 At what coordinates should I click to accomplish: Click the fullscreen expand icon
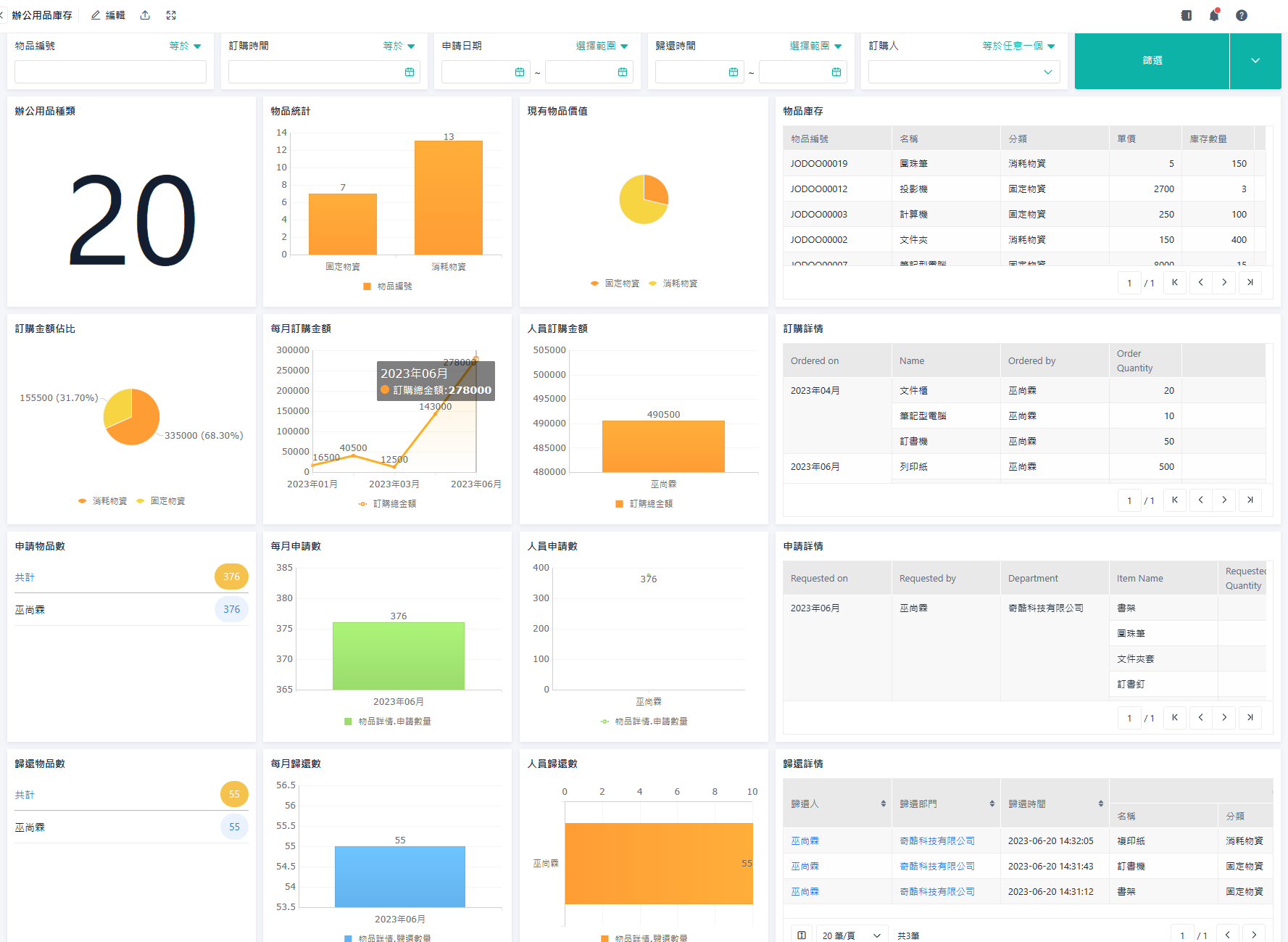(171, 15)
